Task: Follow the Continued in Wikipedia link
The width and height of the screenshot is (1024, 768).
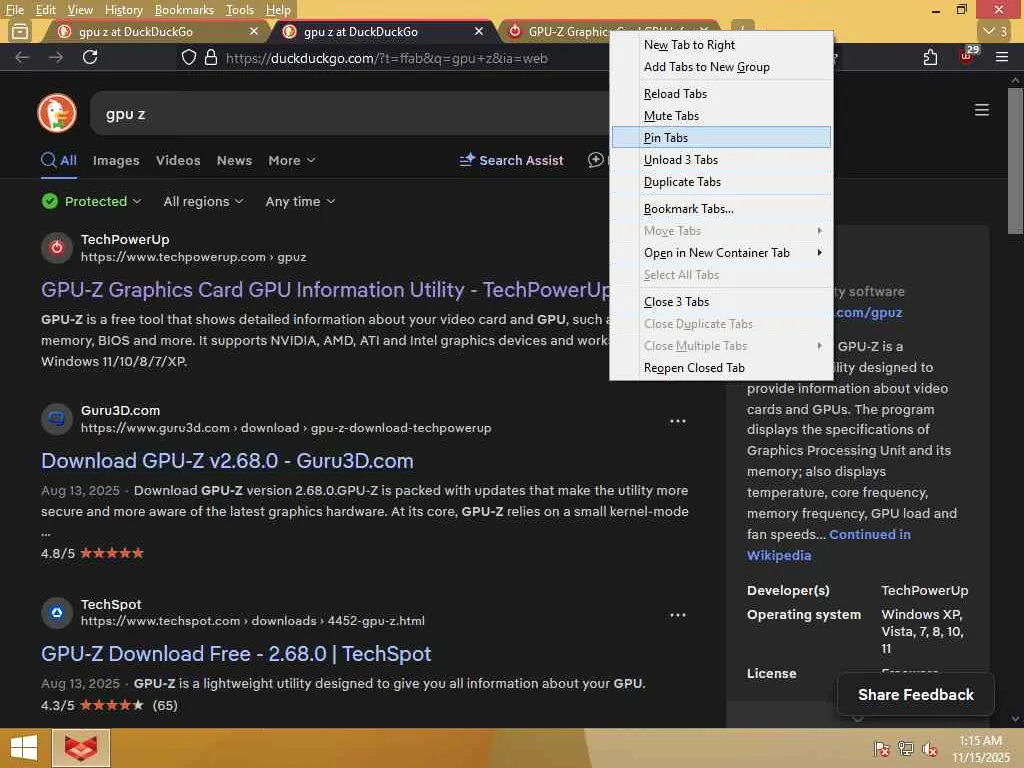Action: [x=829, y=545]
